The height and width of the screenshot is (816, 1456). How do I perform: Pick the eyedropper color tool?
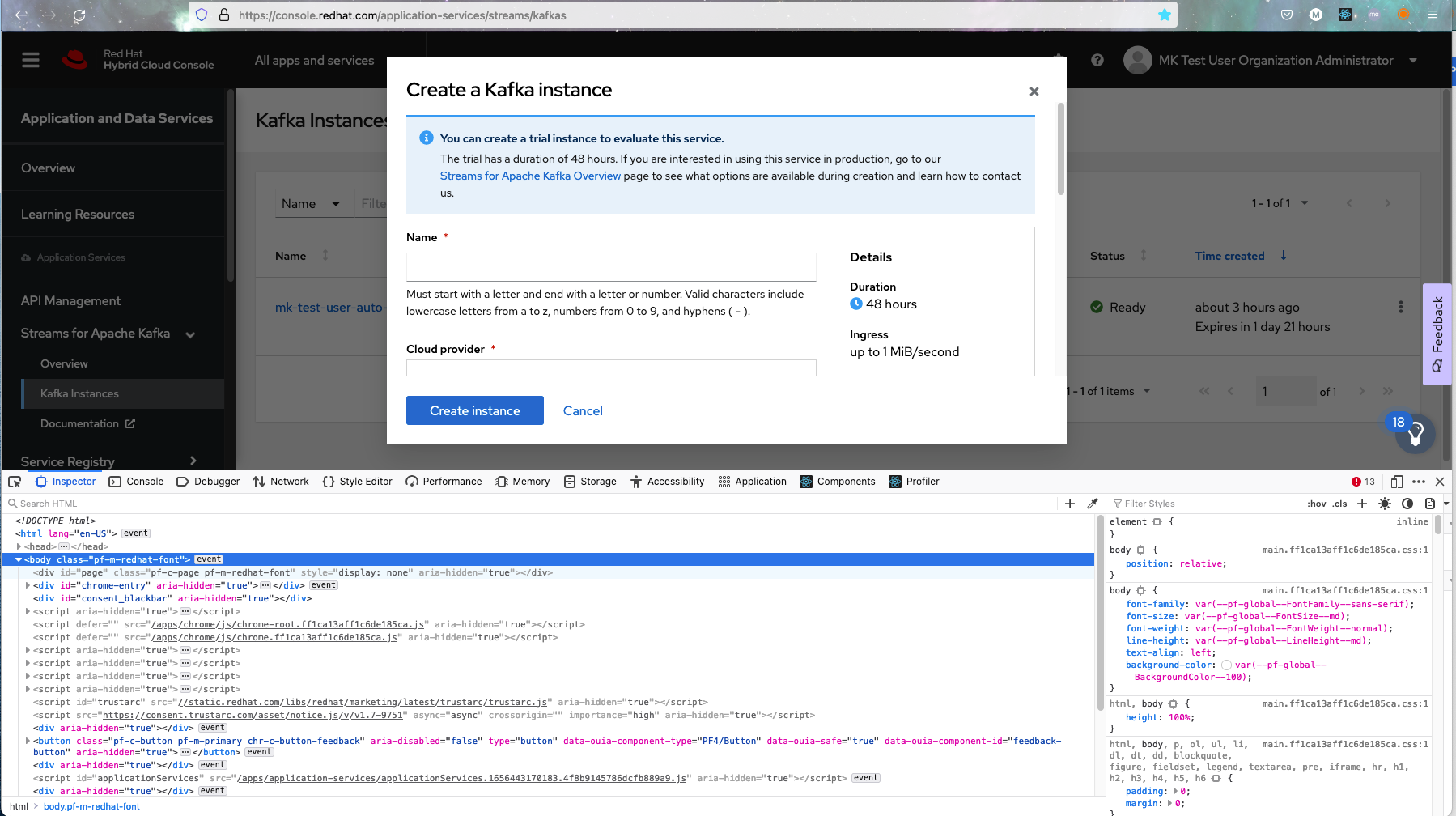1093,504
